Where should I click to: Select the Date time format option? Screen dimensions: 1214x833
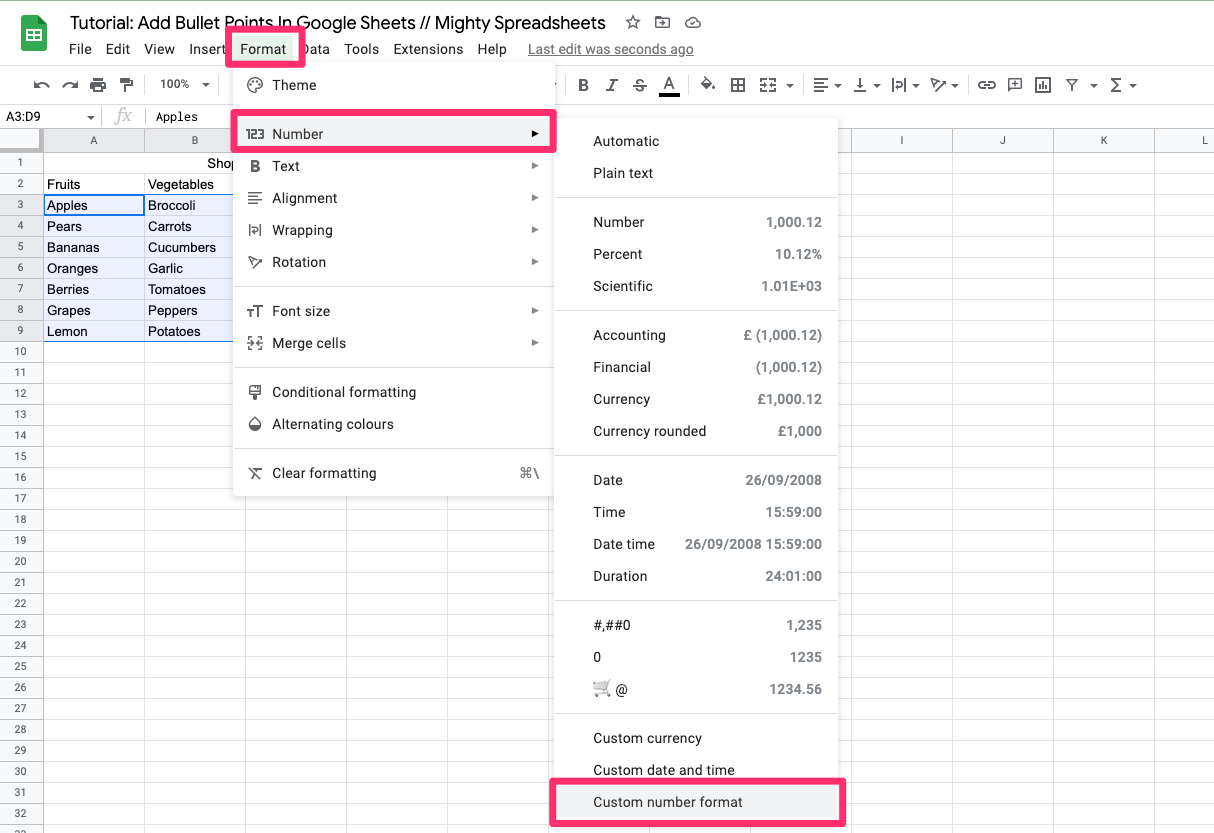pos(697,544)
